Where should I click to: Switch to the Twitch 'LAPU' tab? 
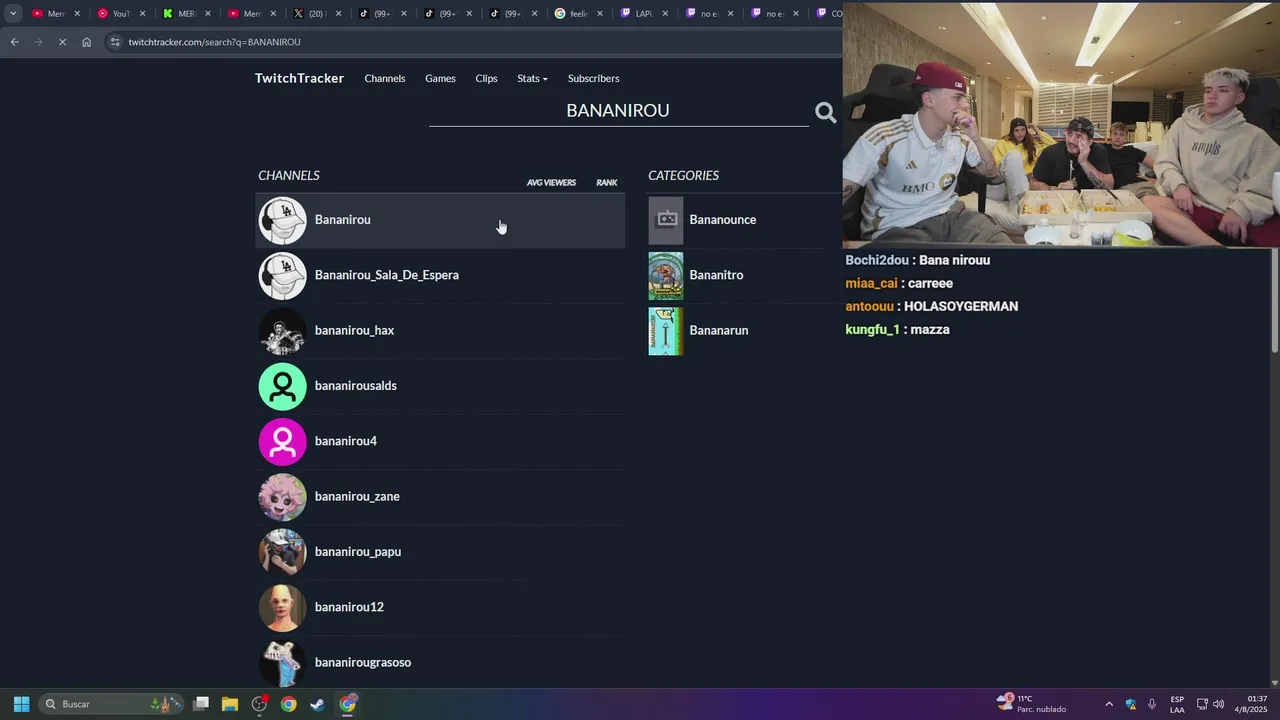643,14
